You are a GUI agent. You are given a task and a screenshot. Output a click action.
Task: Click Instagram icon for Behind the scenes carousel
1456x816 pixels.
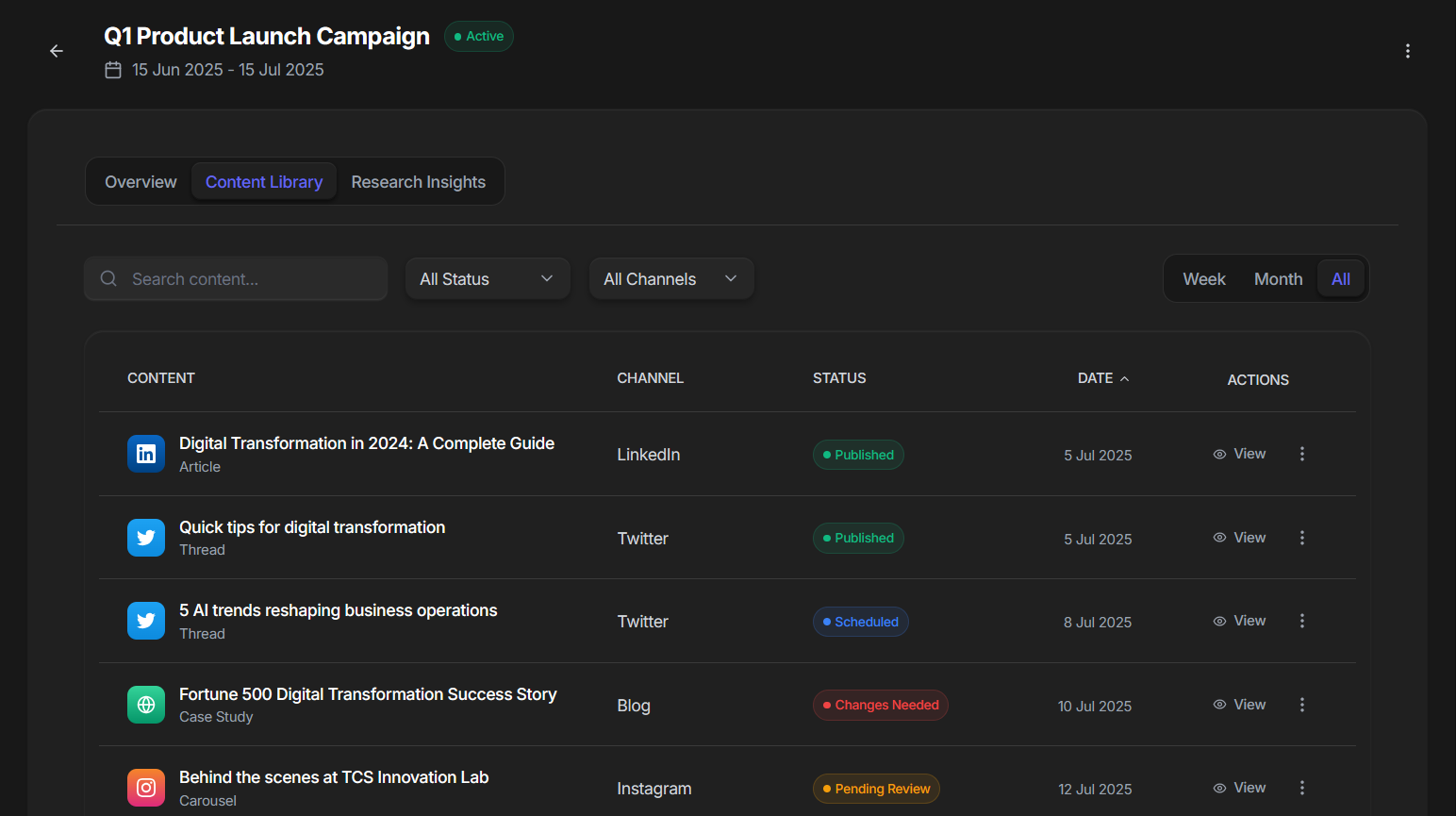point(146,788)
